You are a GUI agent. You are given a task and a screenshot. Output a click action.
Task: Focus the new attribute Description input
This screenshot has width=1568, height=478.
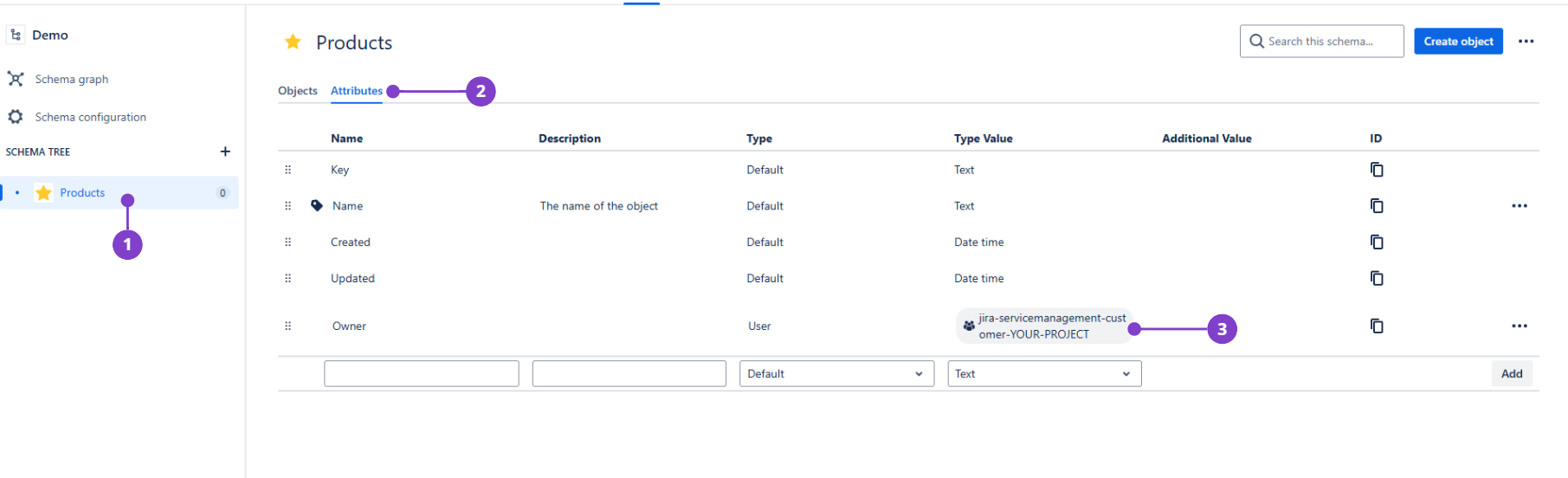pos(629,373)
